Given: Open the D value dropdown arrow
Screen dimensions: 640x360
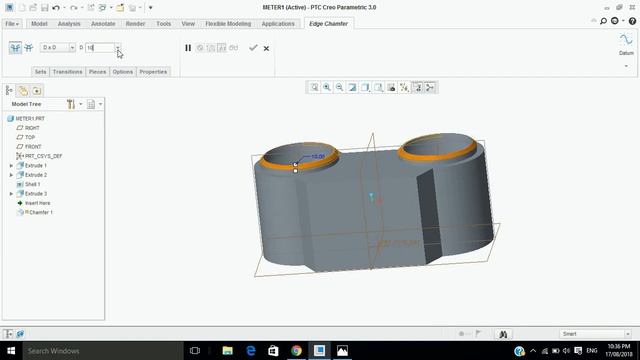Looking at the screenshot, I should click(x=118, y=48).
